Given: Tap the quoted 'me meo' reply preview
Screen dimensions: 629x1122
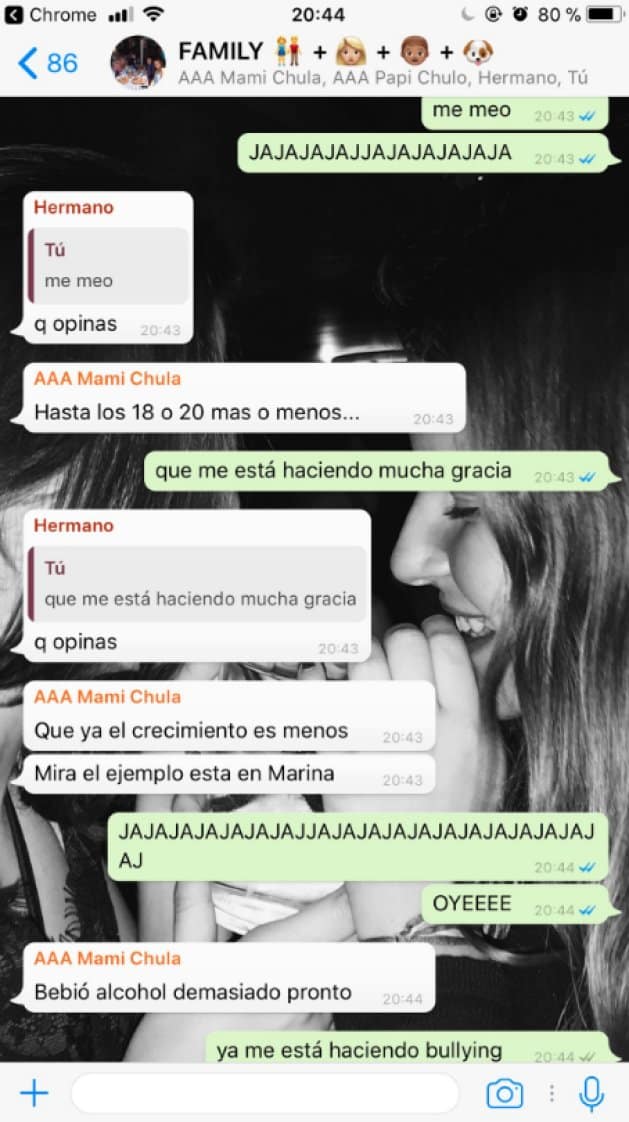Looking at the screenshot, I should (x=109, y=265).
